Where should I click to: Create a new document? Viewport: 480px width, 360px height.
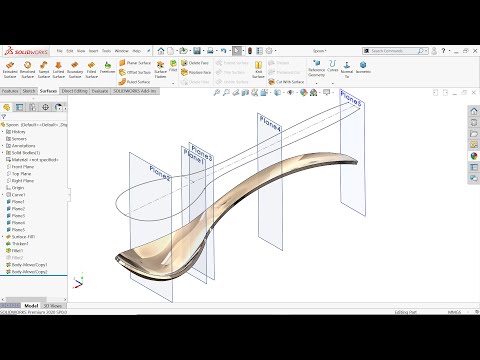[171, 51]
